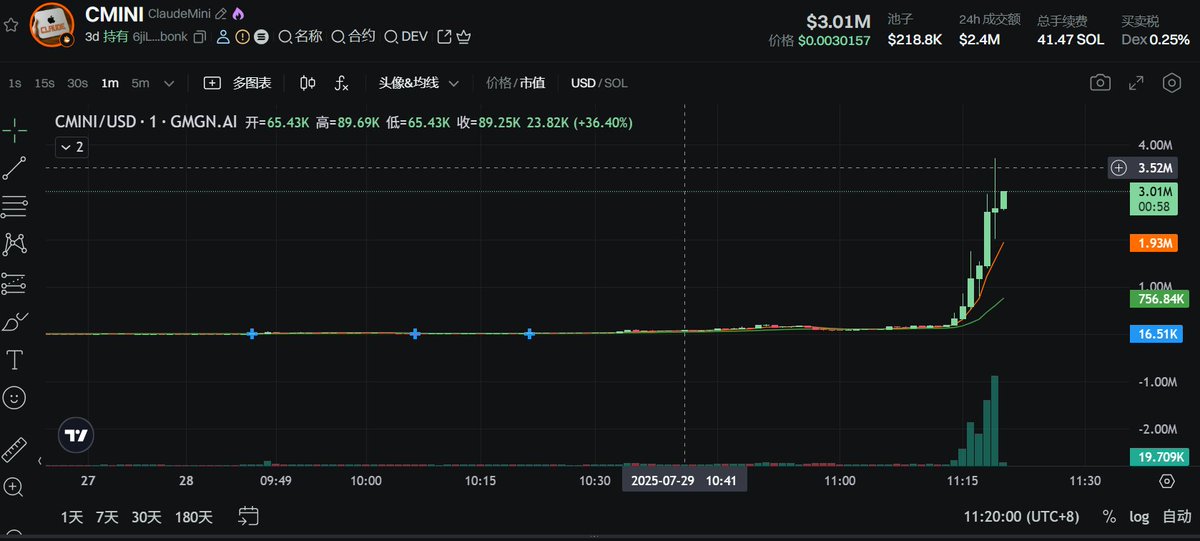Switch chart to 市值 (market cap)

(533, 83)
